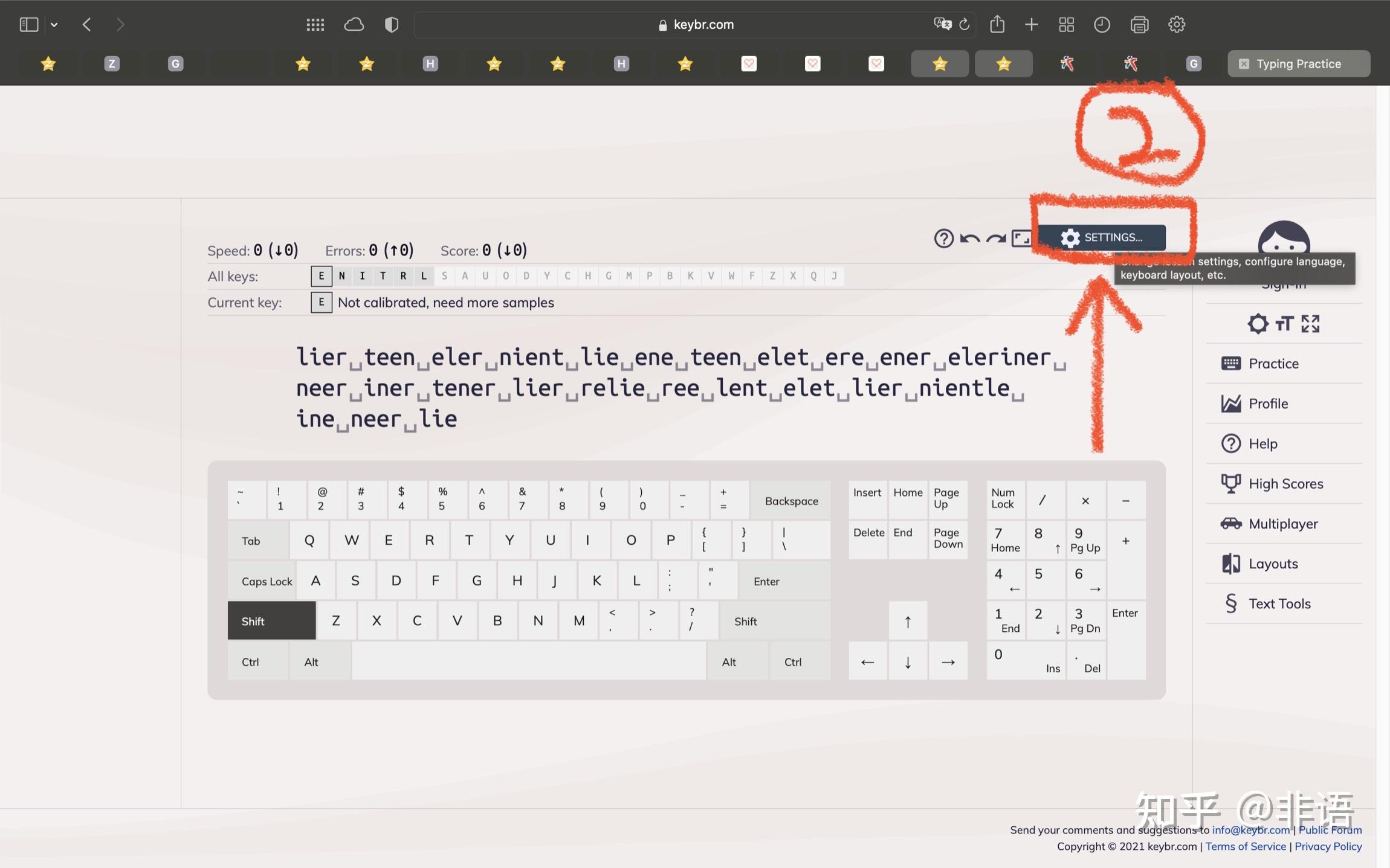This screenshot has width=1390, height=868.
Task: Click the redo arrow above the lesson
Action: tap(995, 239)
